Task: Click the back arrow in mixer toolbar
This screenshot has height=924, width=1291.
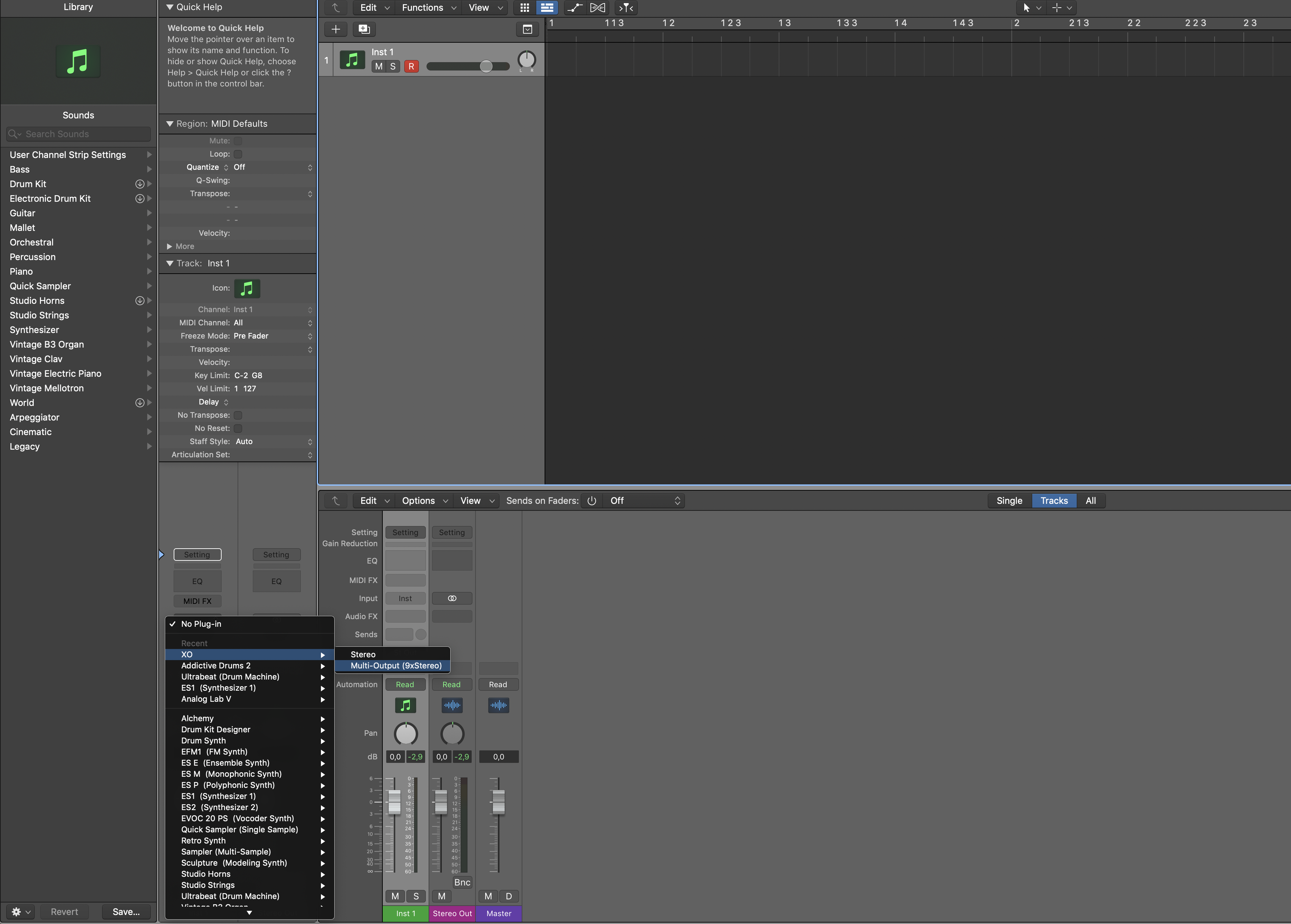Action: coord(336,501)
